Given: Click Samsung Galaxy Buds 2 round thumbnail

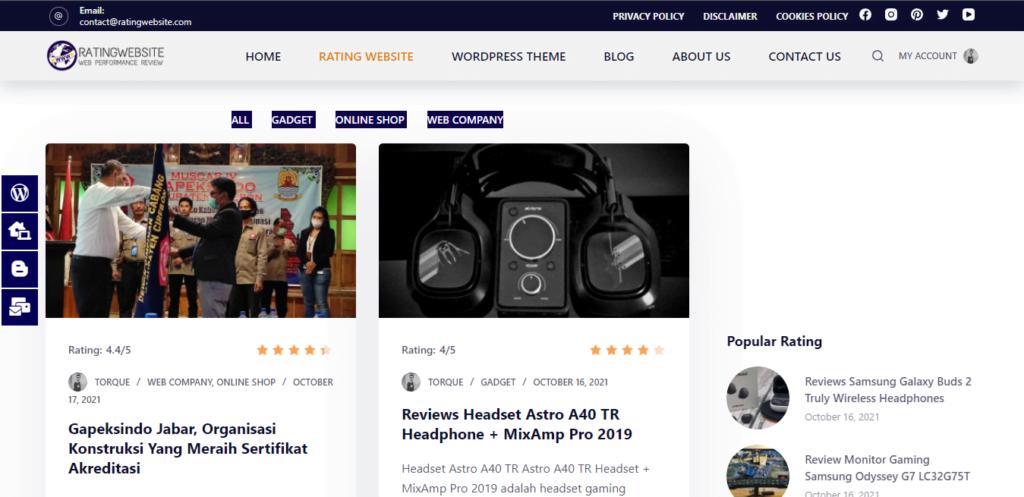Looking at the screenshot, I should [758, 398].
